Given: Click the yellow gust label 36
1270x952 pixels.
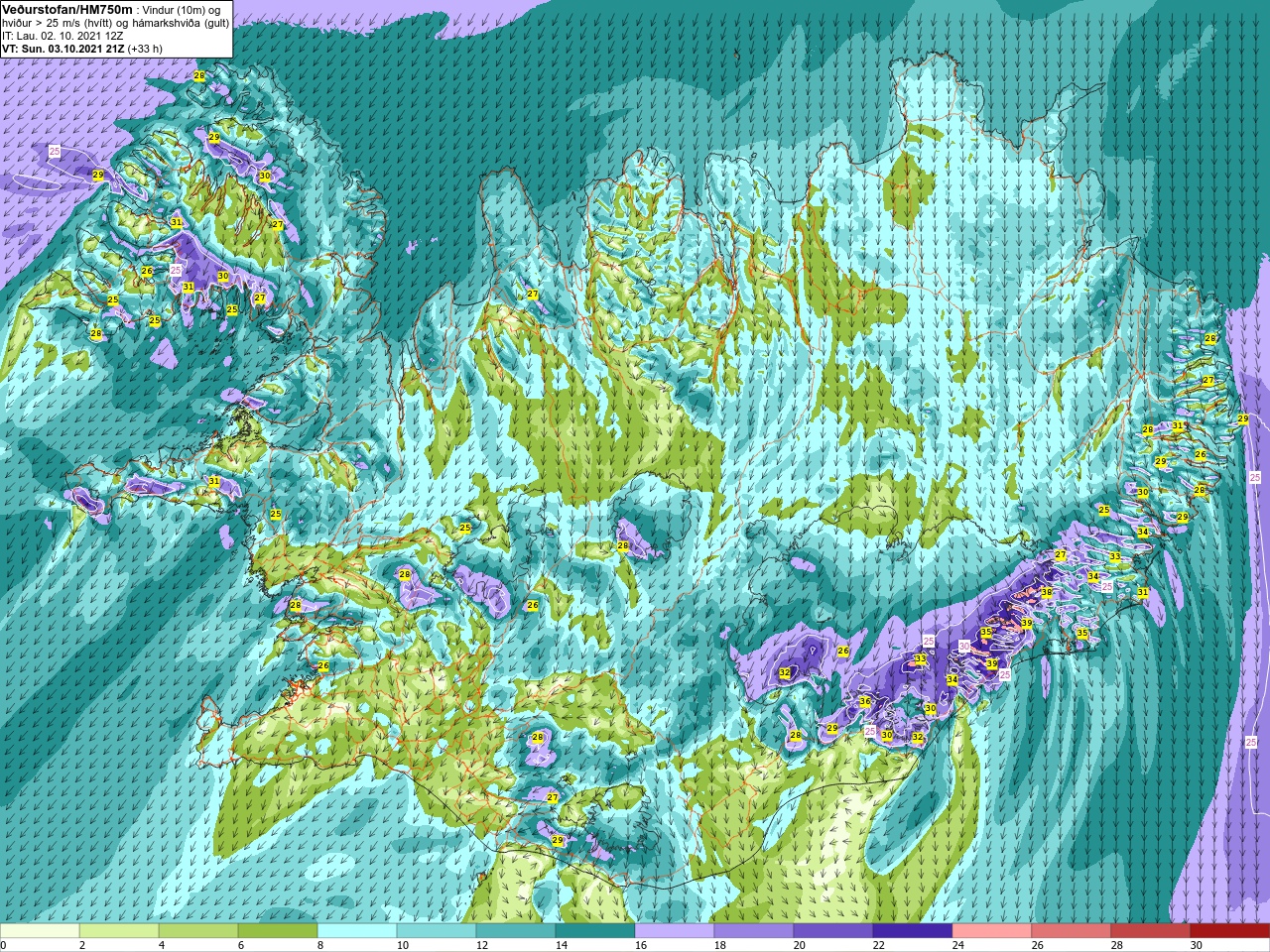Looking at the screenshot, I should (865, 701).
